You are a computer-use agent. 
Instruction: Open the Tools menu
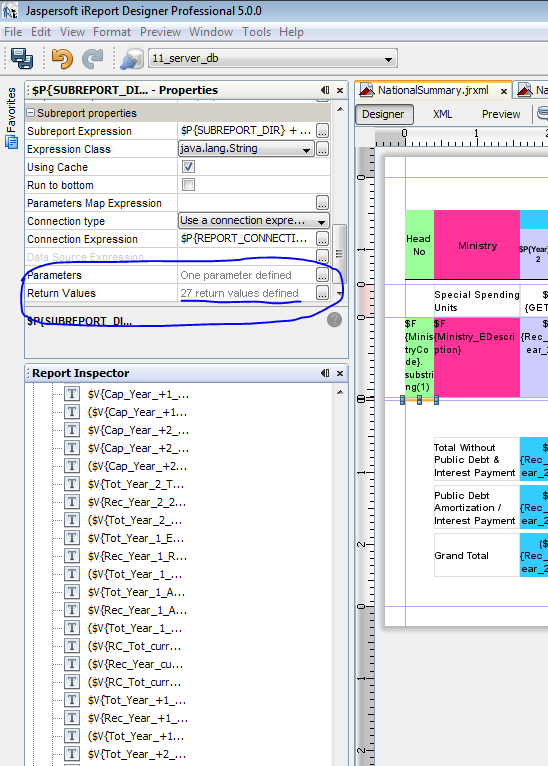pos(256,32)
